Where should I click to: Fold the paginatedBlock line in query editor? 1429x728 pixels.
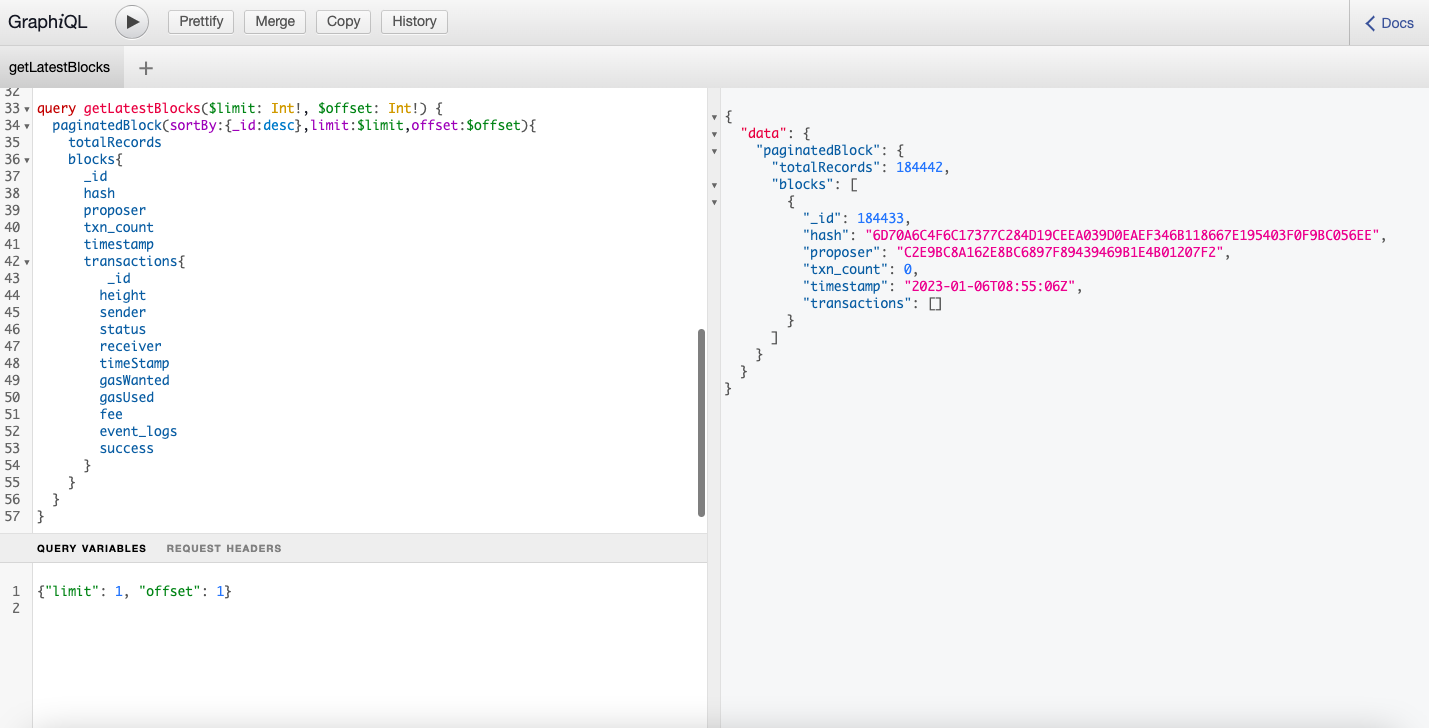[x=27, y=126]
